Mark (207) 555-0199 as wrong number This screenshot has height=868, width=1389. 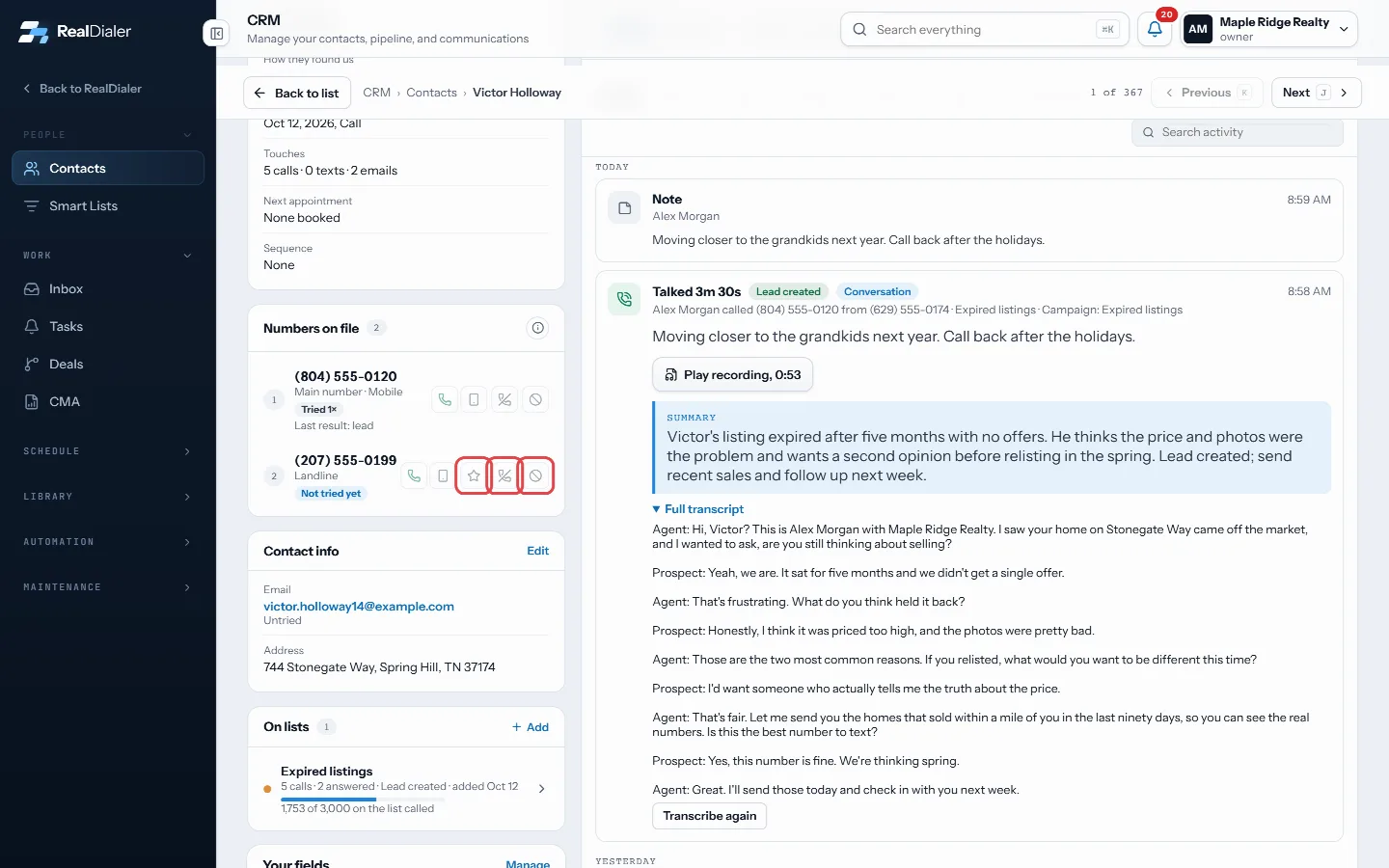pos(504,475)
